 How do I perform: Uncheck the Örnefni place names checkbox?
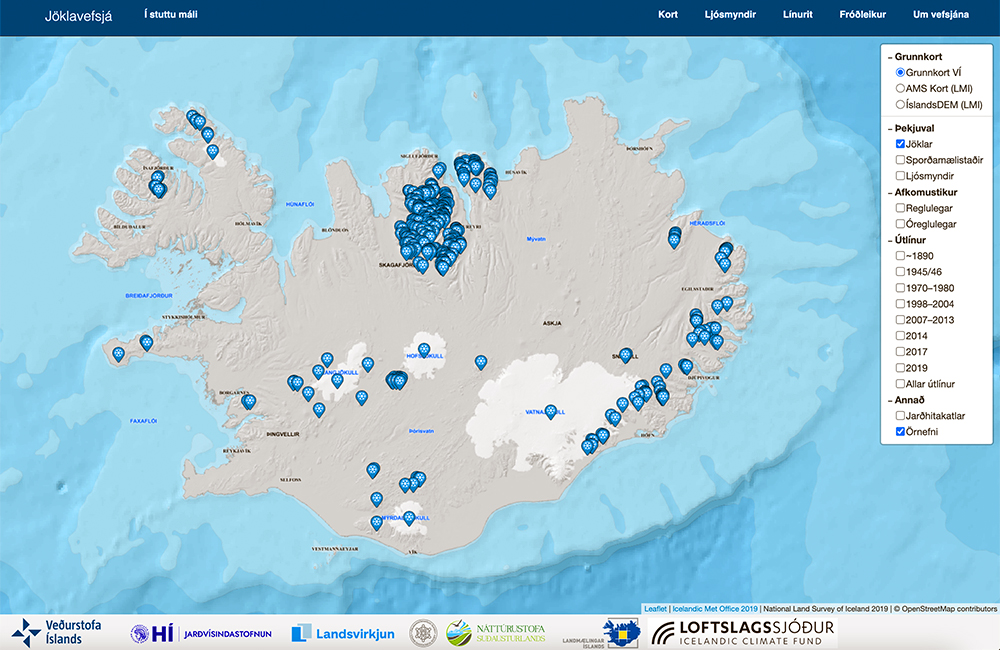pyautogui.click(x=900, y=432)
